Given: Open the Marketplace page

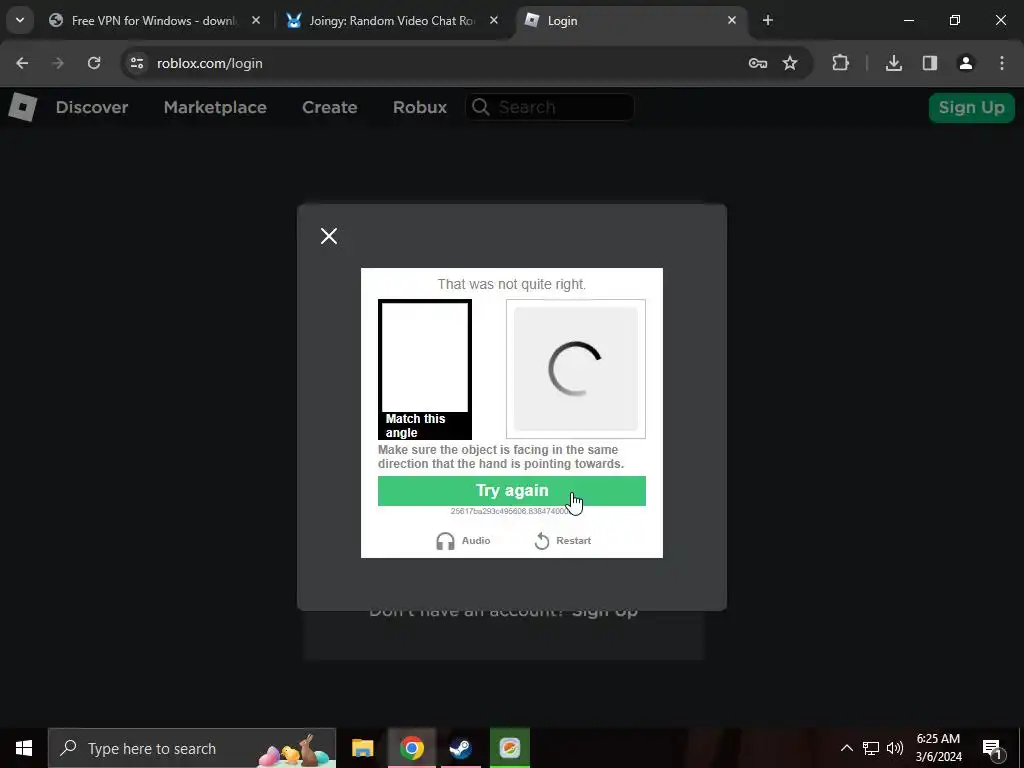Looking at the screenshot, I should [x=215, y=107].
